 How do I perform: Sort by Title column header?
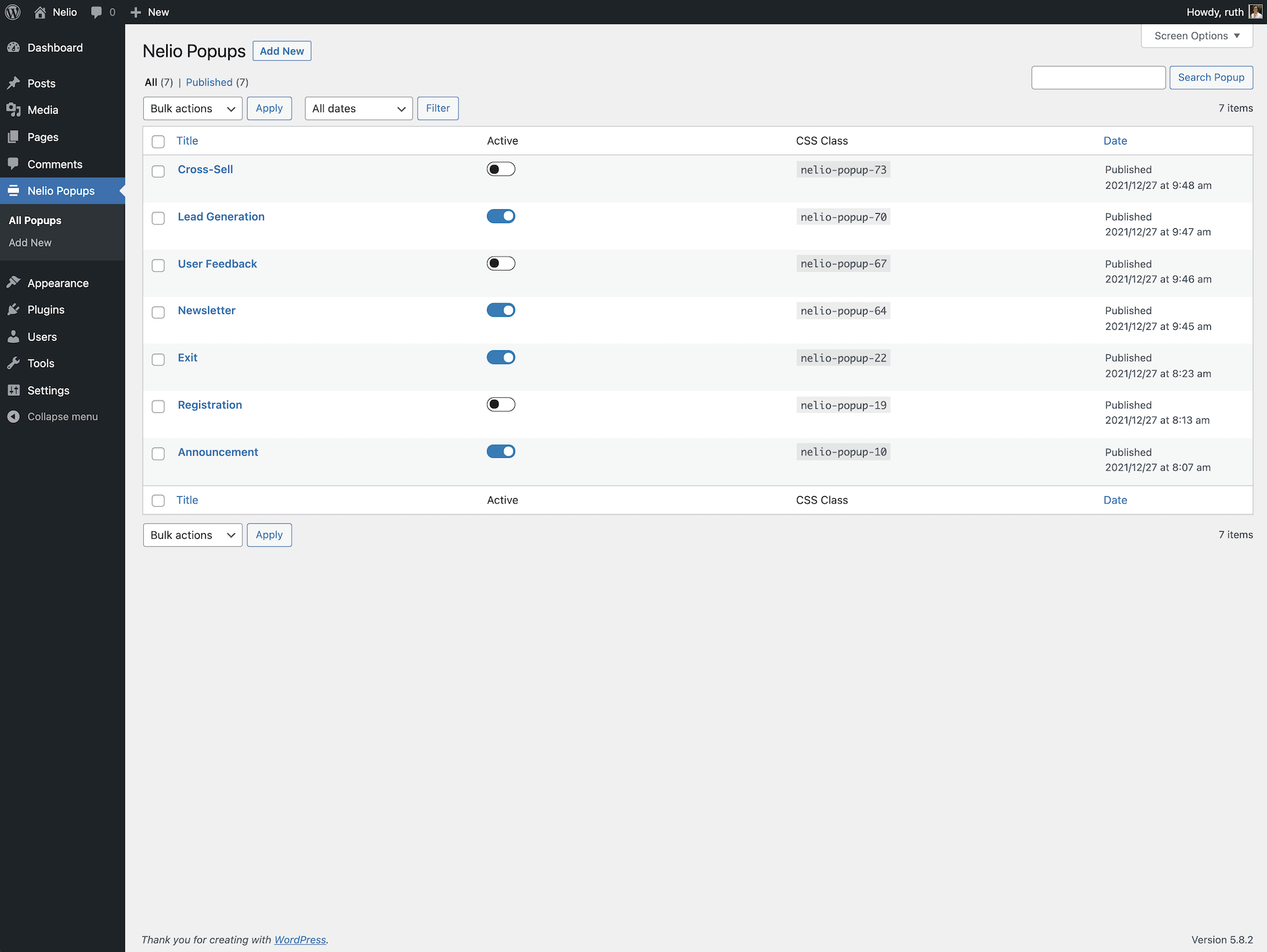point(187,141)
